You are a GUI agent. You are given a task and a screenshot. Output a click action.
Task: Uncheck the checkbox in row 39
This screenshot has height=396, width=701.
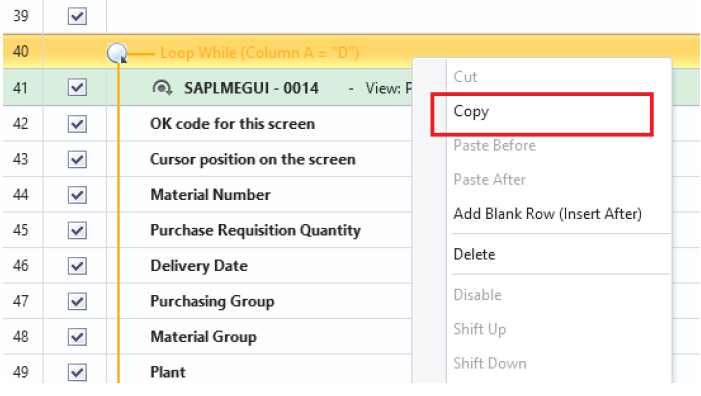point(77,17)
